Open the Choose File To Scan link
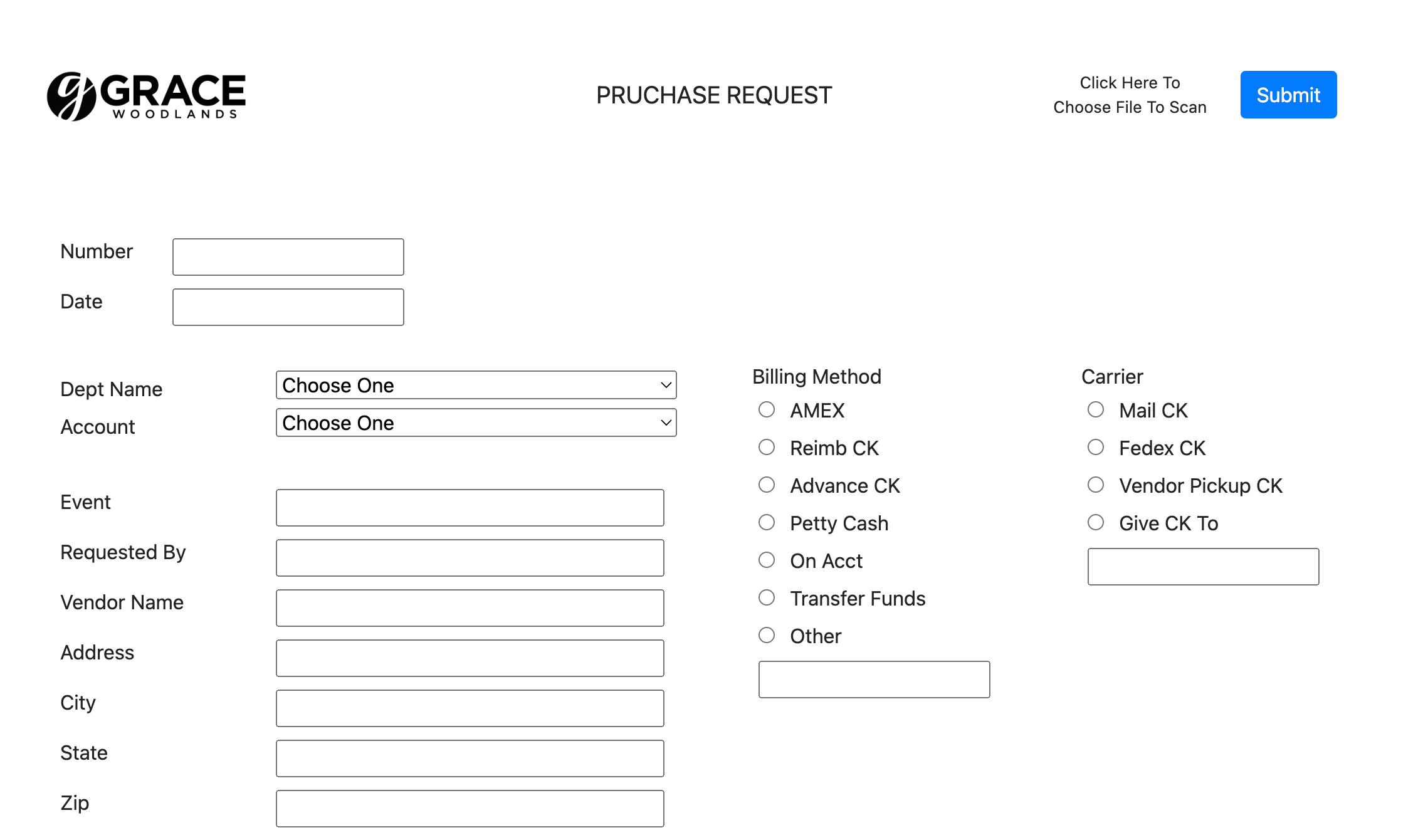The image size is (1428, 840). [x=1130, y=95]
